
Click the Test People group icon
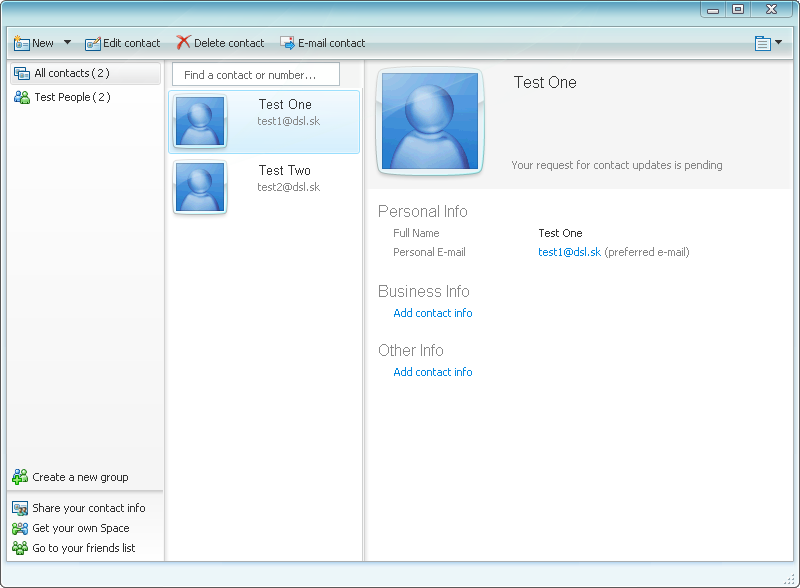point(21,97)
